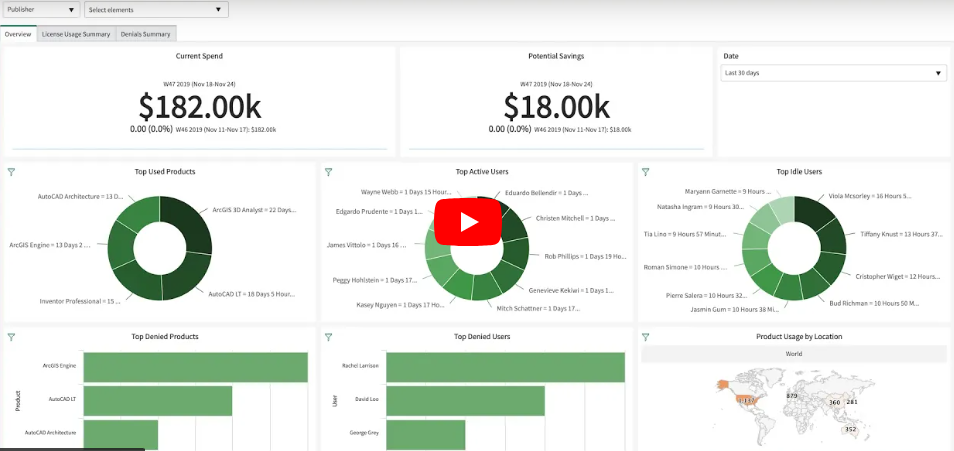Click the 879 value on the map

tap(792, 396)
